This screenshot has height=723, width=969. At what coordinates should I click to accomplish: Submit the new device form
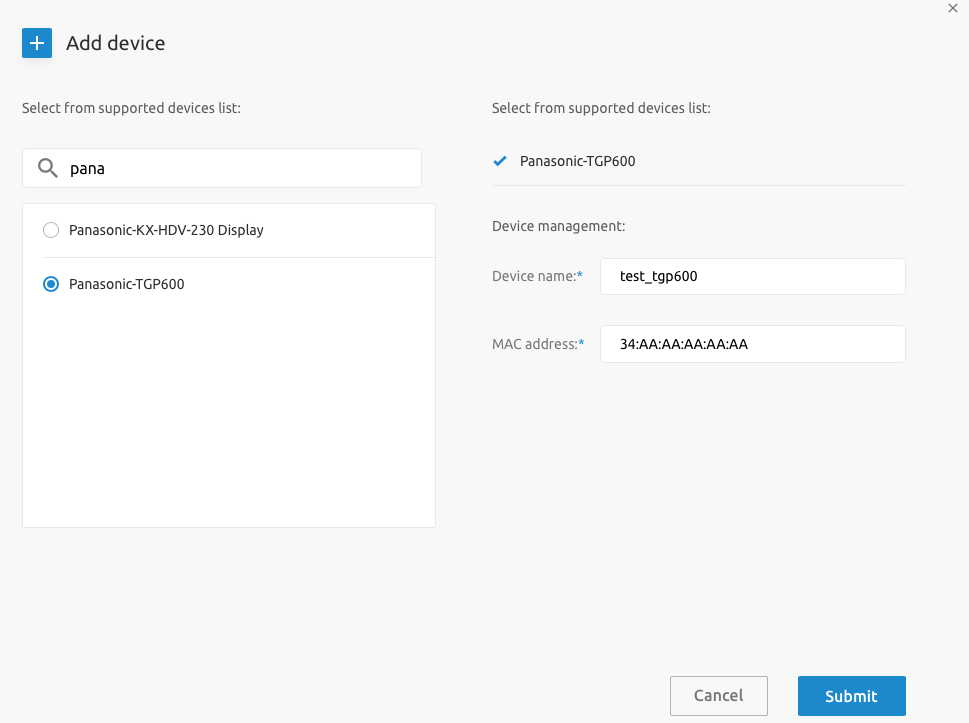[852, 696]
